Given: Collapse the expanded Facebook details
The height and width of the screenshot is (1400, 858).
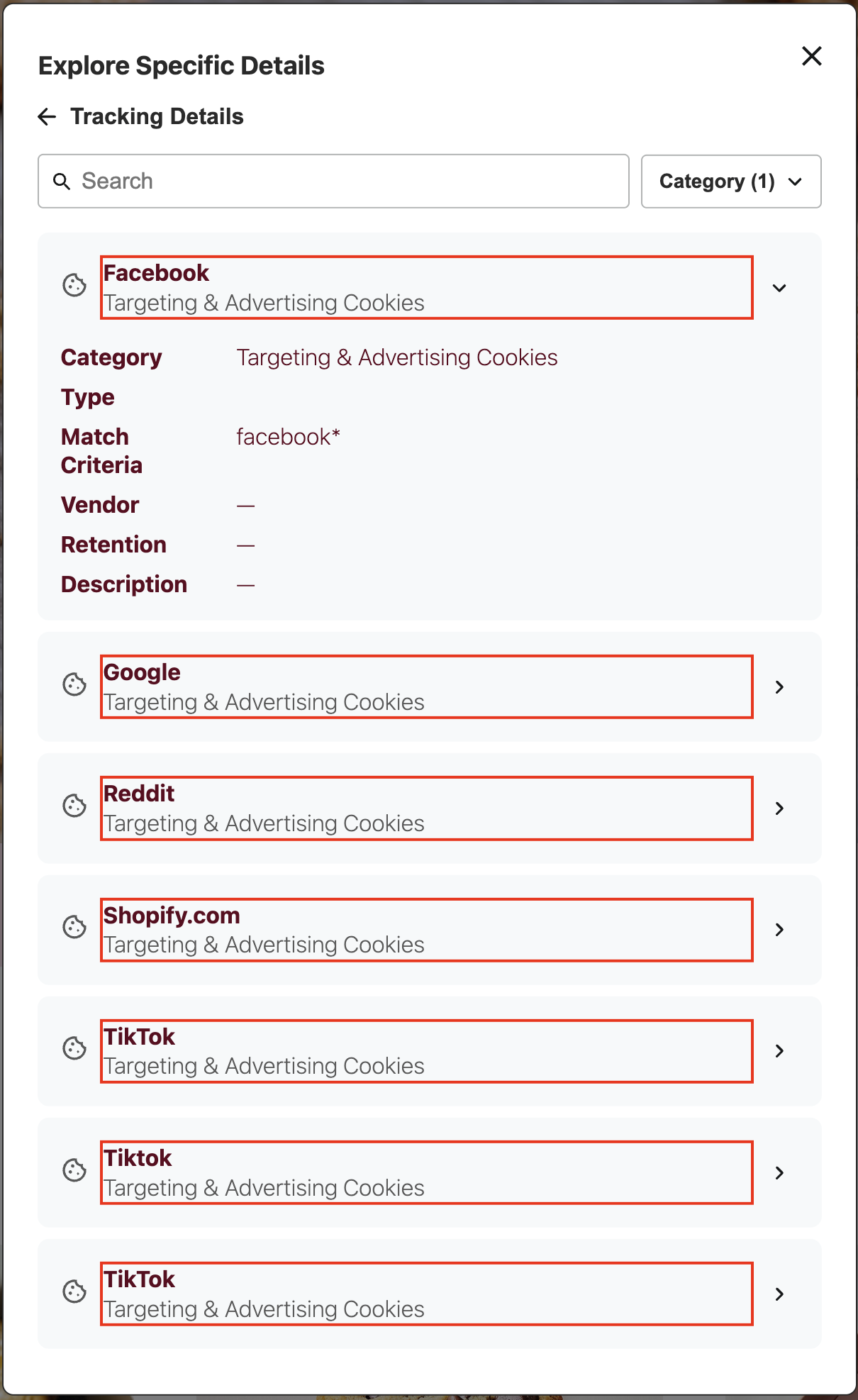Looking at the screenshot, I should coord(779,288).
